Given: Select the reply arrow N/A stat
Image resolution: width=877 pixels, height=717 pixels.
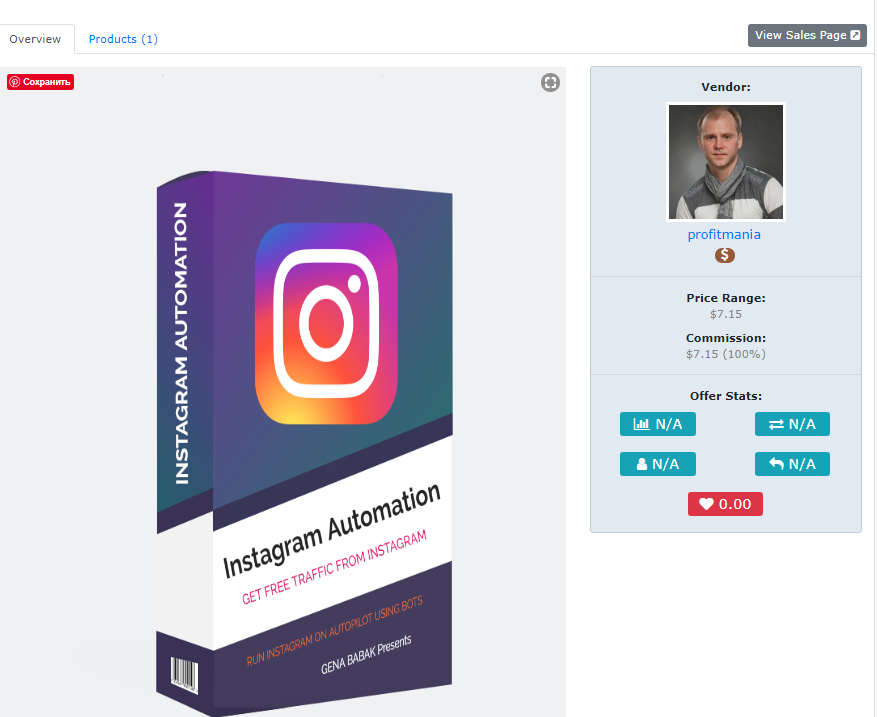Looking at the screenshot, I should pos(793,464).
